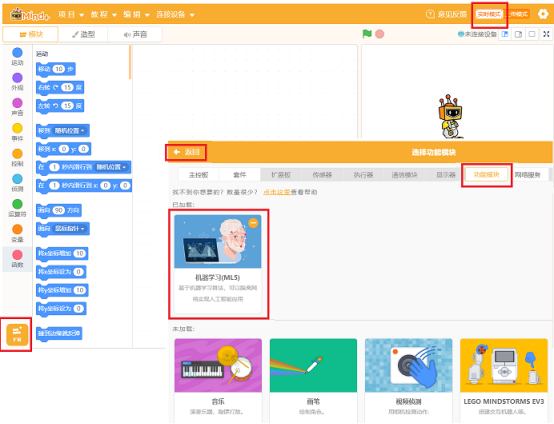Open the 点击这里 help link
The width and height of the screenshot is (554, 424).
point(277,192)
